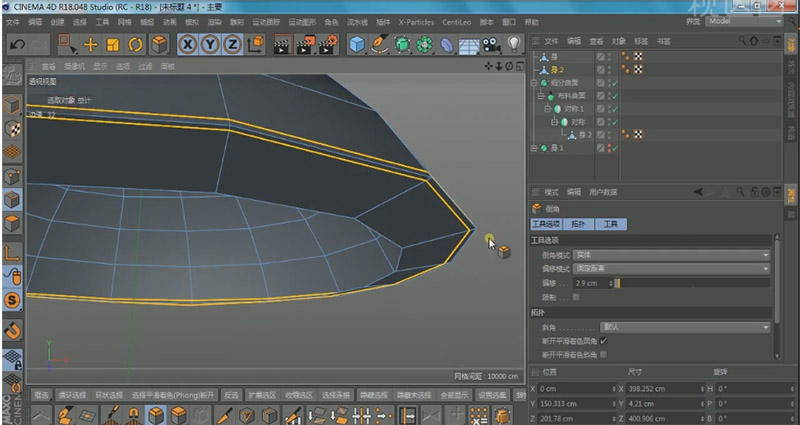Click the Undo arrow icon
Image resolution: width=800 pixels, height=425 pixels.
17,44
